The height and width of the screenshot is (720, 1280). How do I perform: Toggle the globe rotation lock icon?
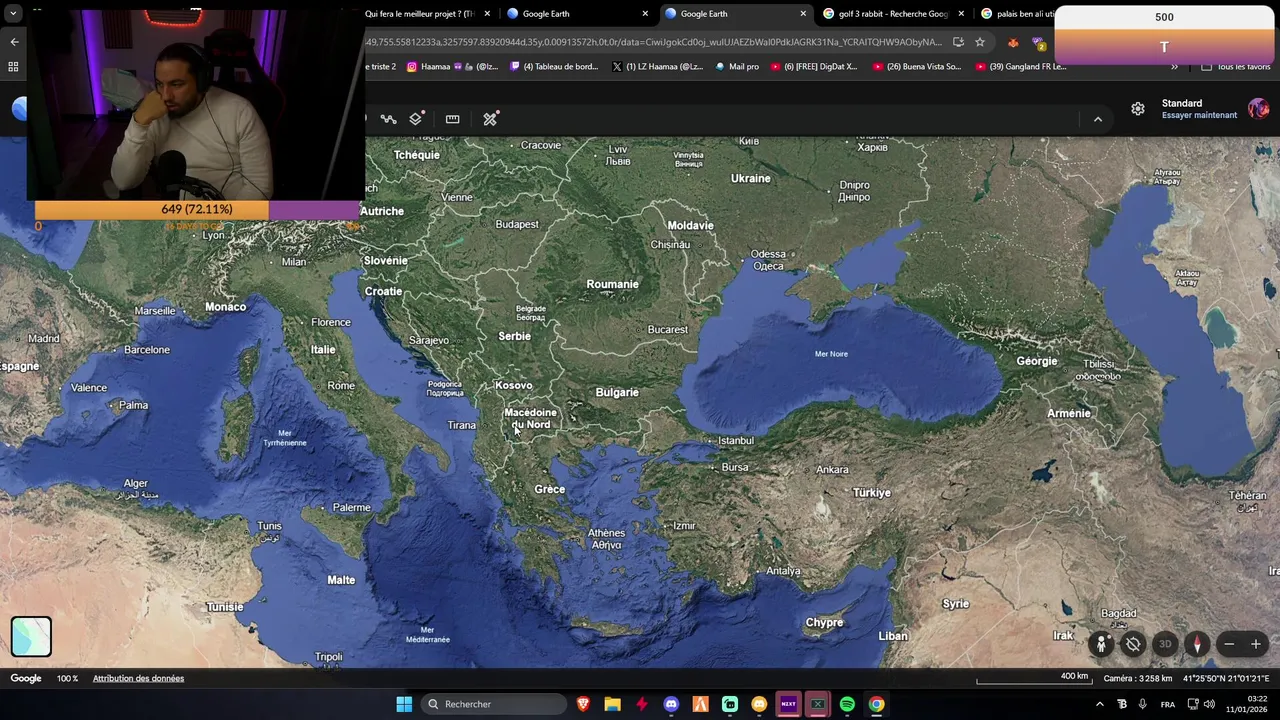(1133, 644)
